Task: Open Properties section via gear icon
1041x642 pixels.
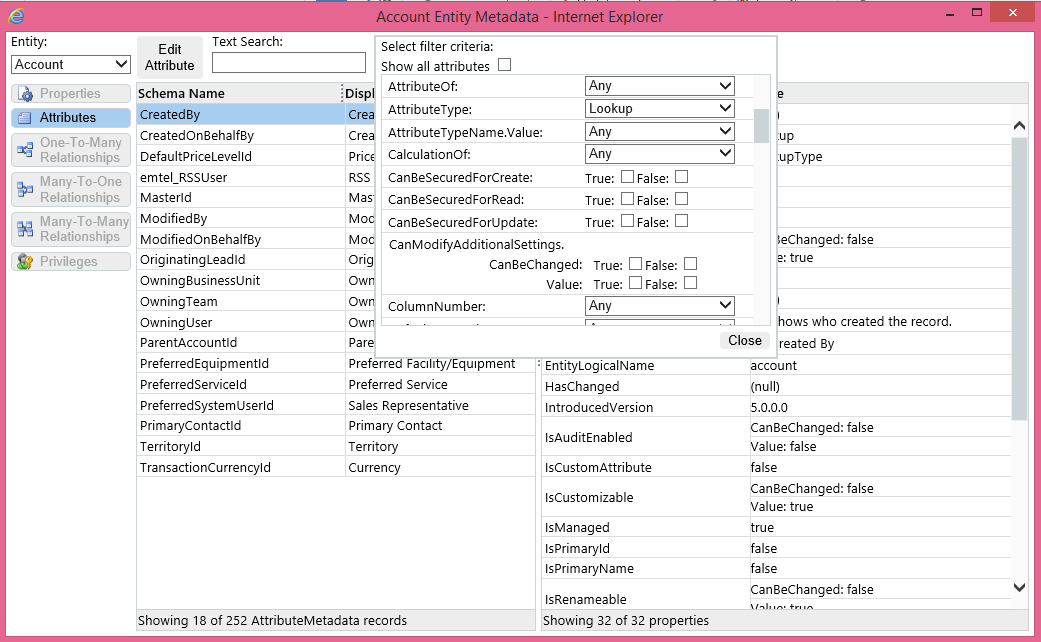Action: point(25,94)
